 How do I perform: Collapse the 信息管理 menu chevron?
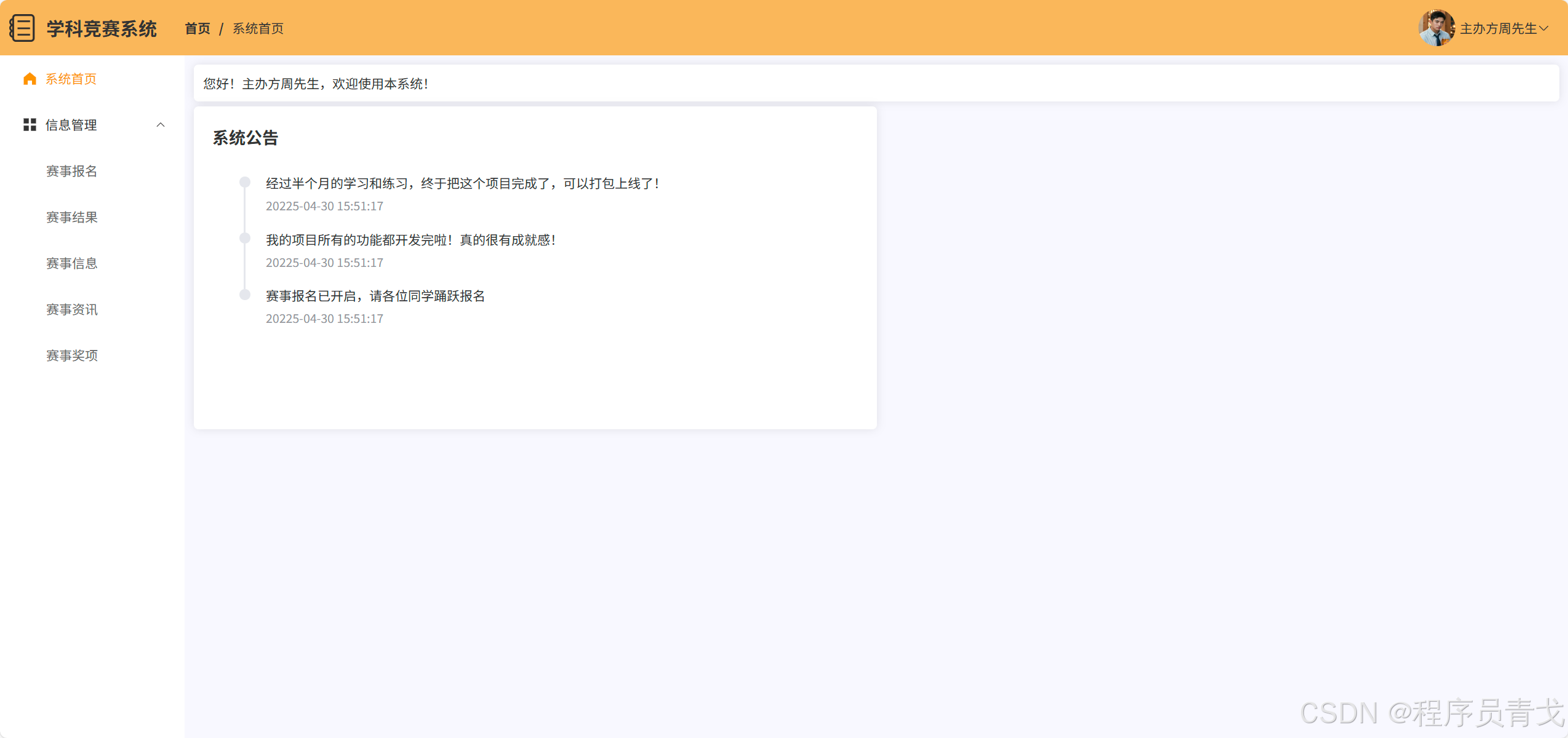pyautogui.click(x=161, y=125)
